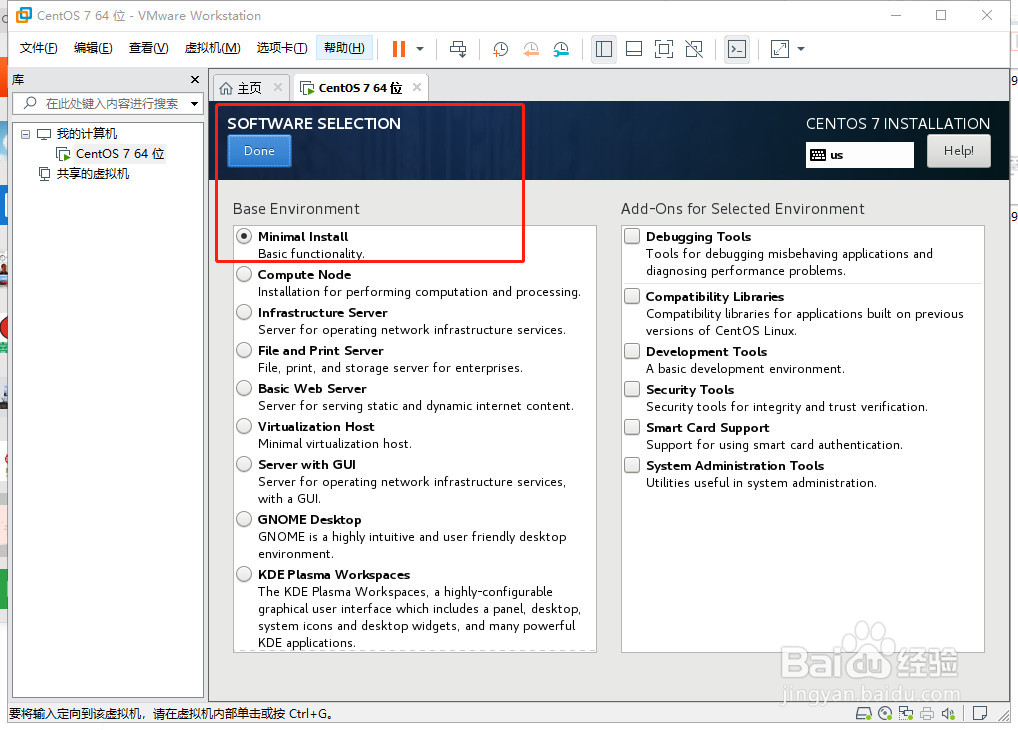This screenshot has width=1018, height=730.
Task: Click the "CENTOS 7 INSTALLATION" title text
Action: pos(898,124)
